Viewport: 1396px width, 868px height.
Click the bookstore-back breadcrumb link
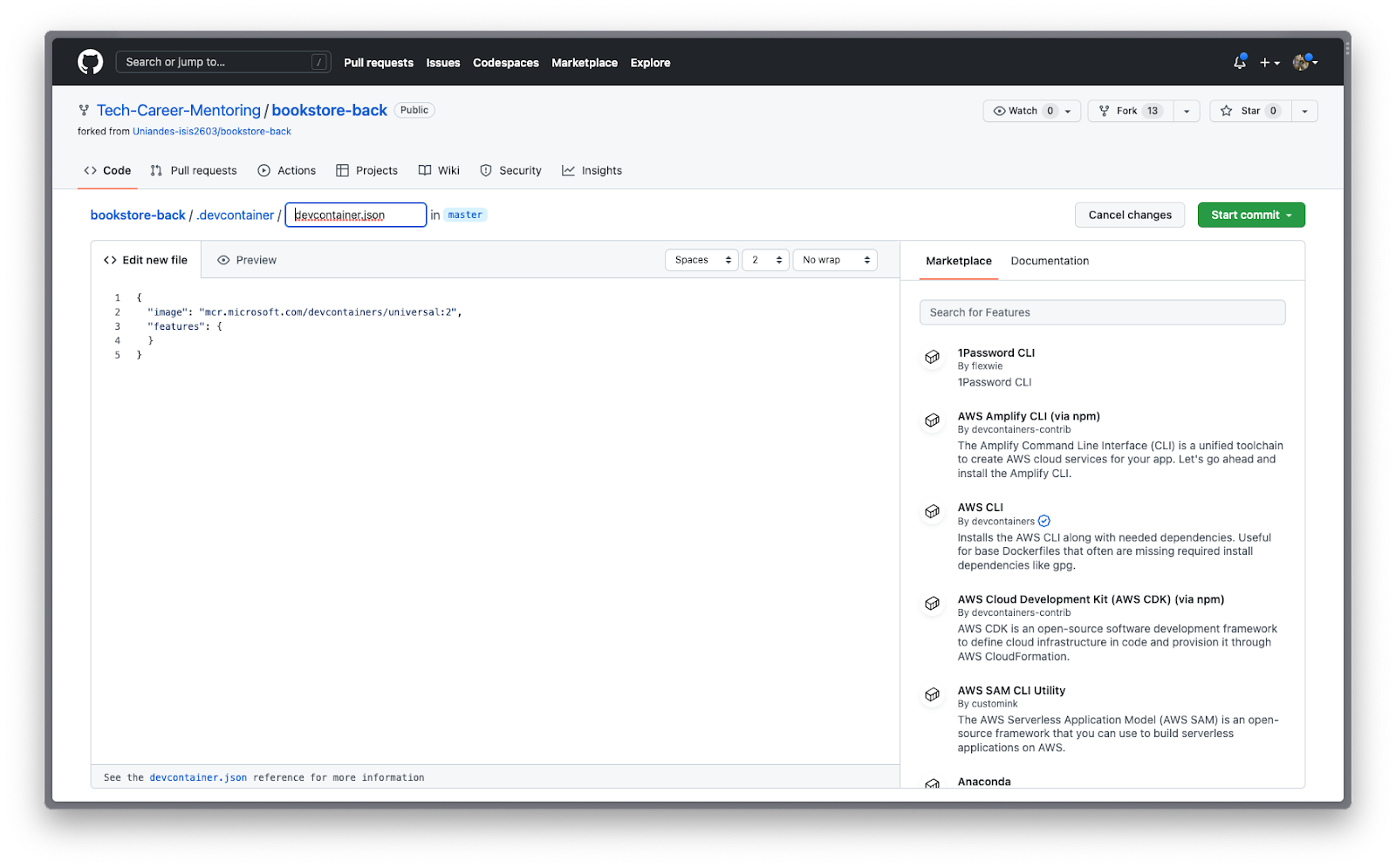point(138,215)
